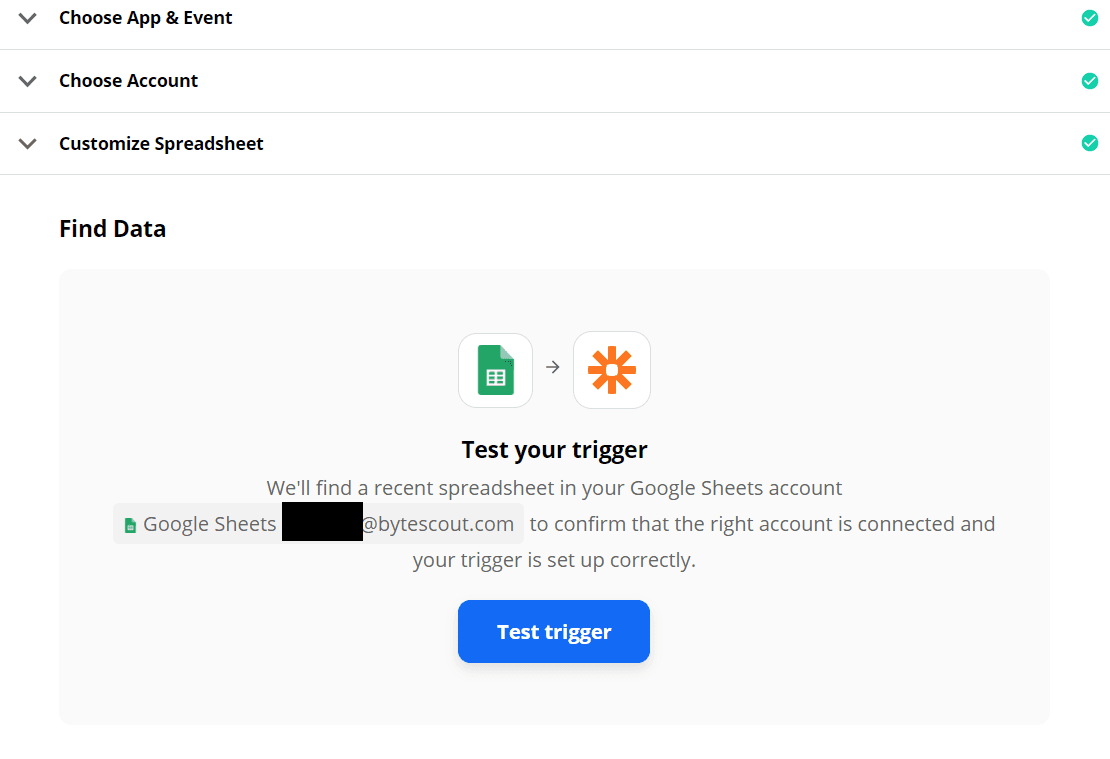Click the Test your trigger title

[553, 449]
